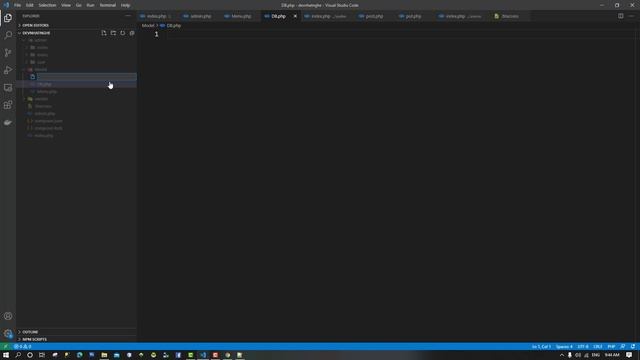The image size is (640, 360).
Task: Click the Refresh Explorer icon
Action: 122,33
